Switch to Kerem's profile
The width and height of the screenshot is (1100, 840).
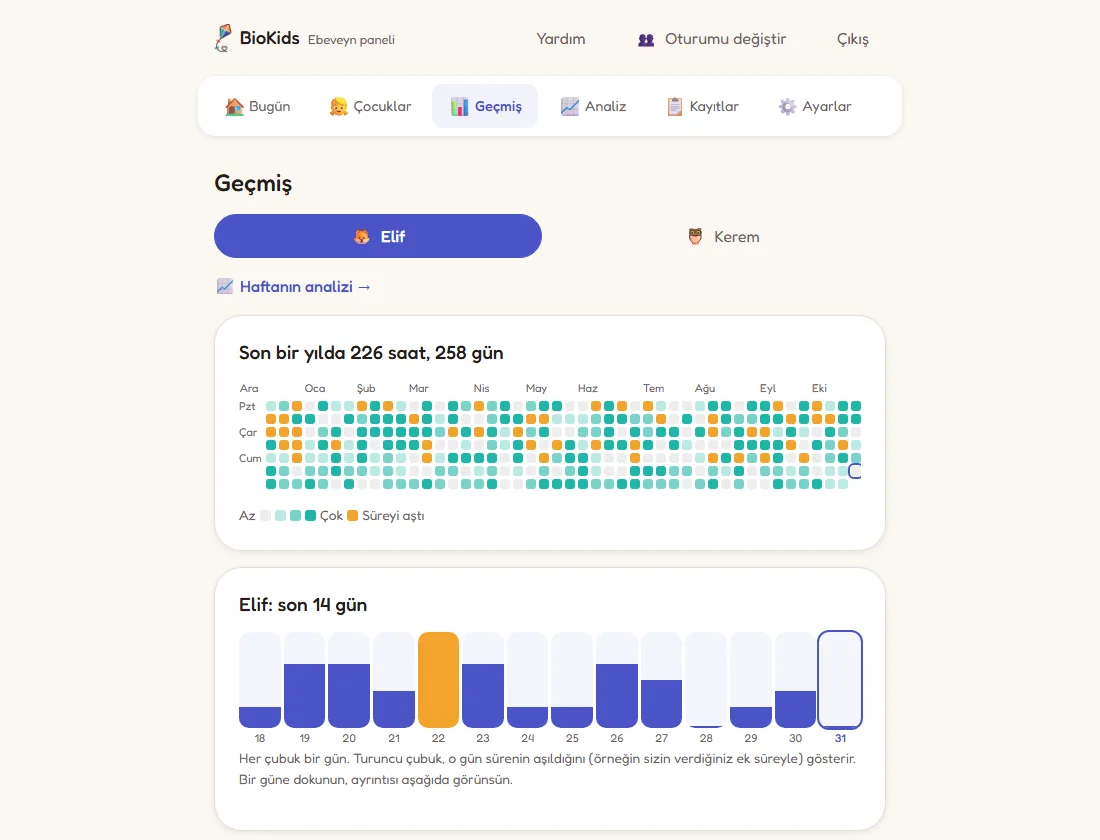(x=723, y=236)
